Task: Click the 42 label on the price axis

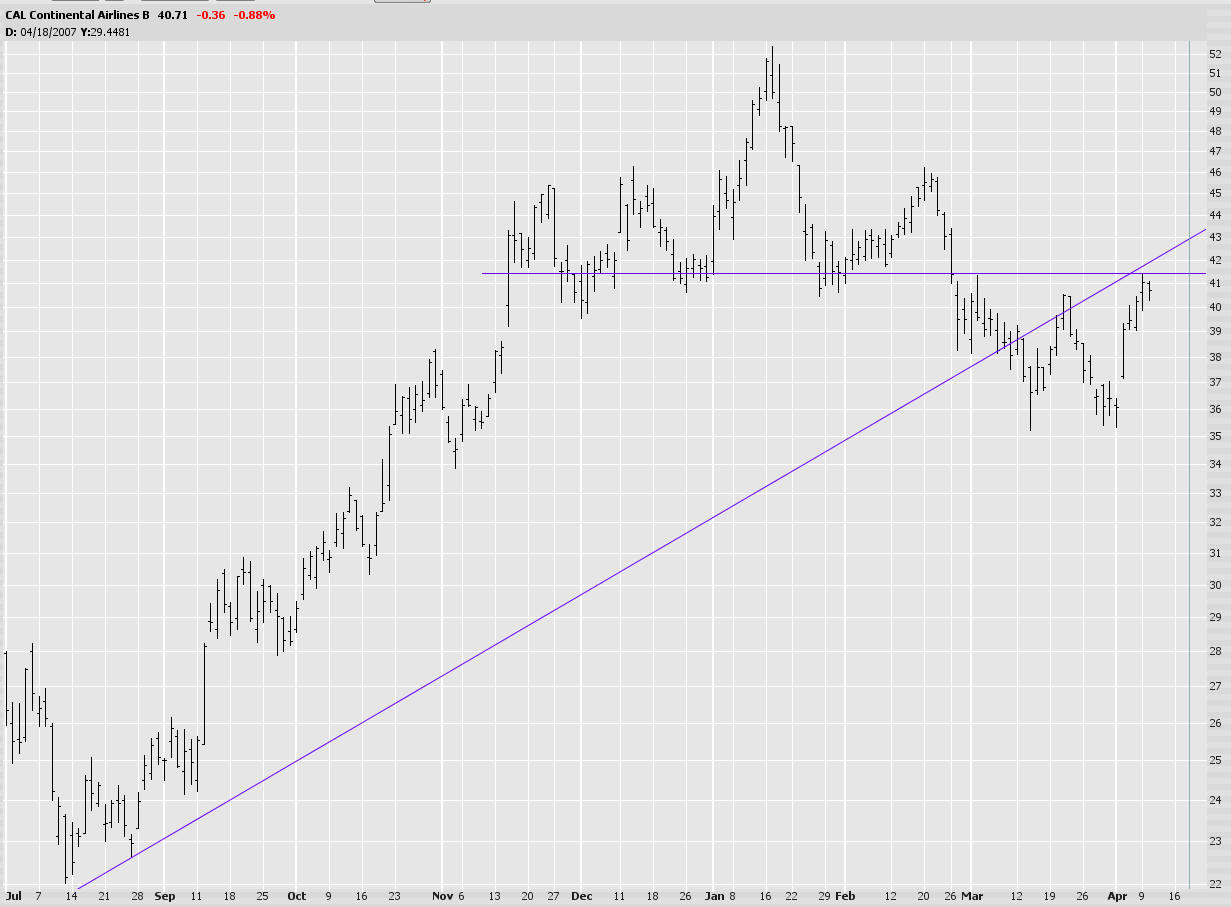Action: coord(1215,260)
